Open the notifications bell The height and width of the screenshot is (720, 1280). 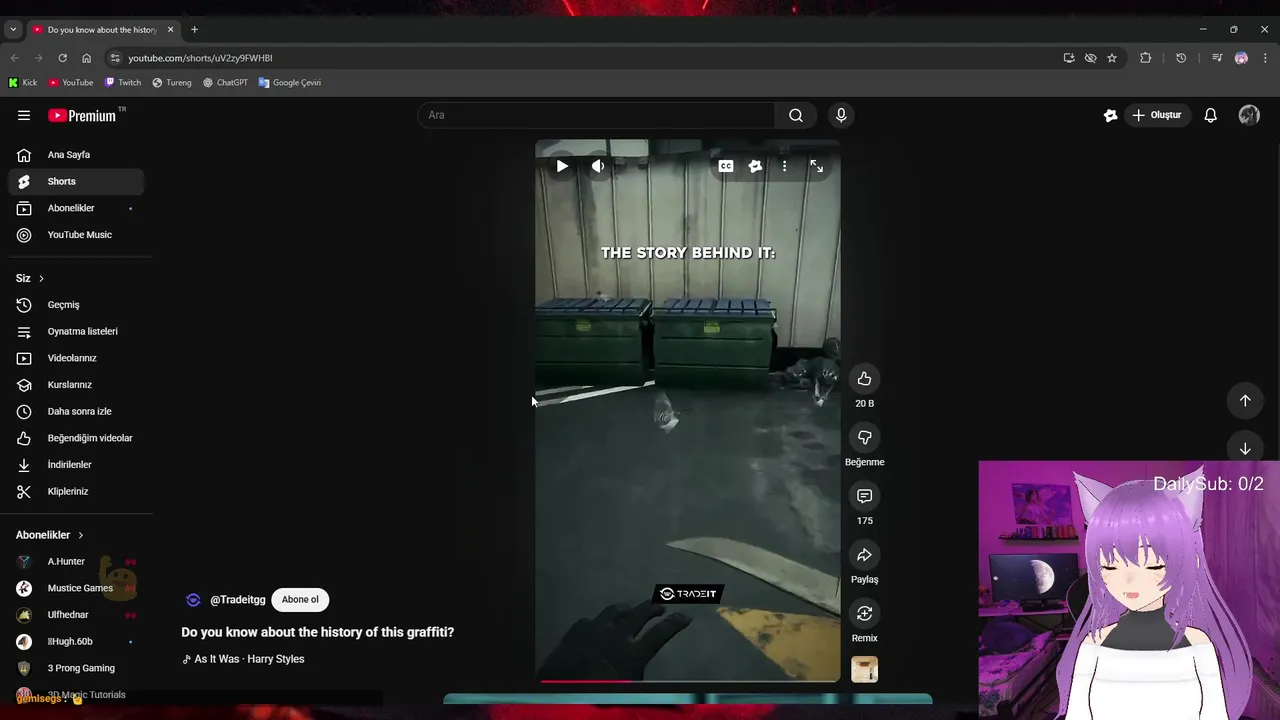[x=1210, y=115]
